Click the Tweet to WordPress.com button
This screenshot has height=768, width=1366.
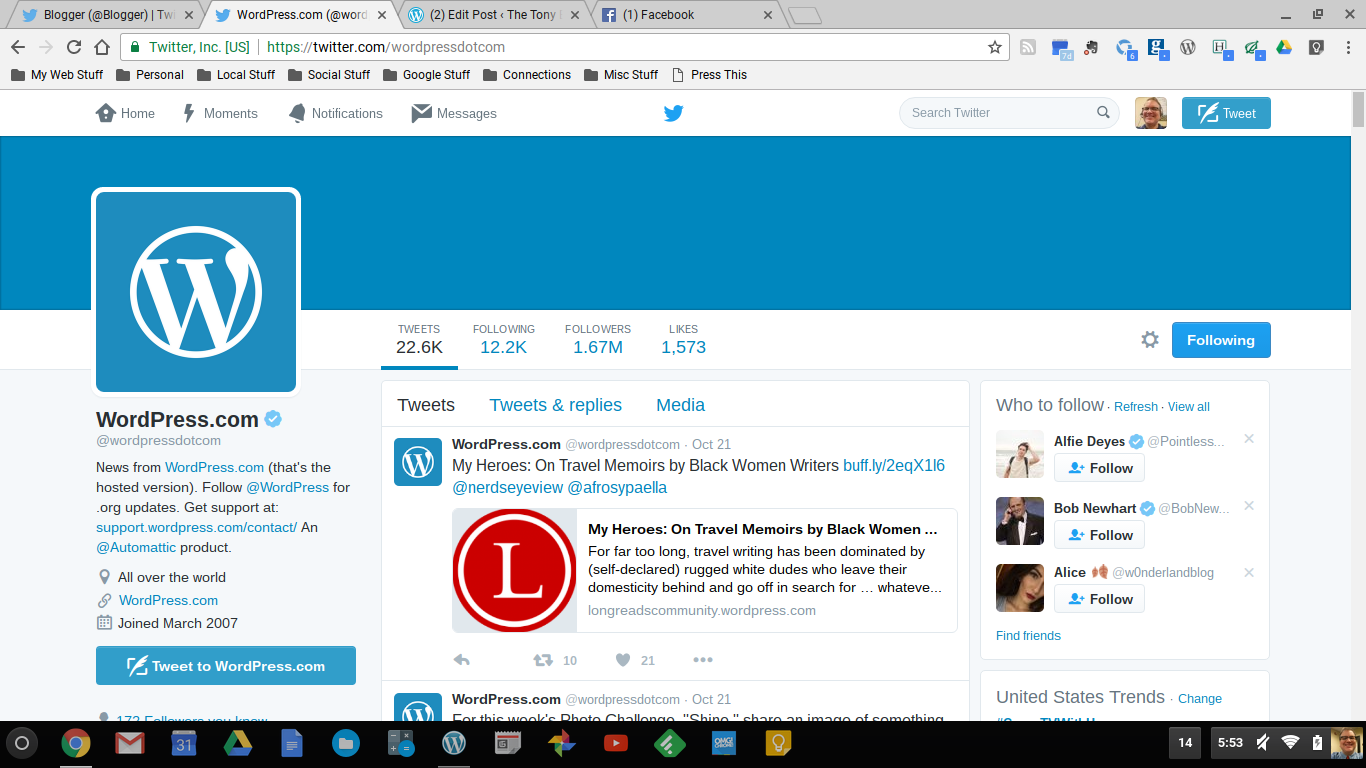pos(226,666)
